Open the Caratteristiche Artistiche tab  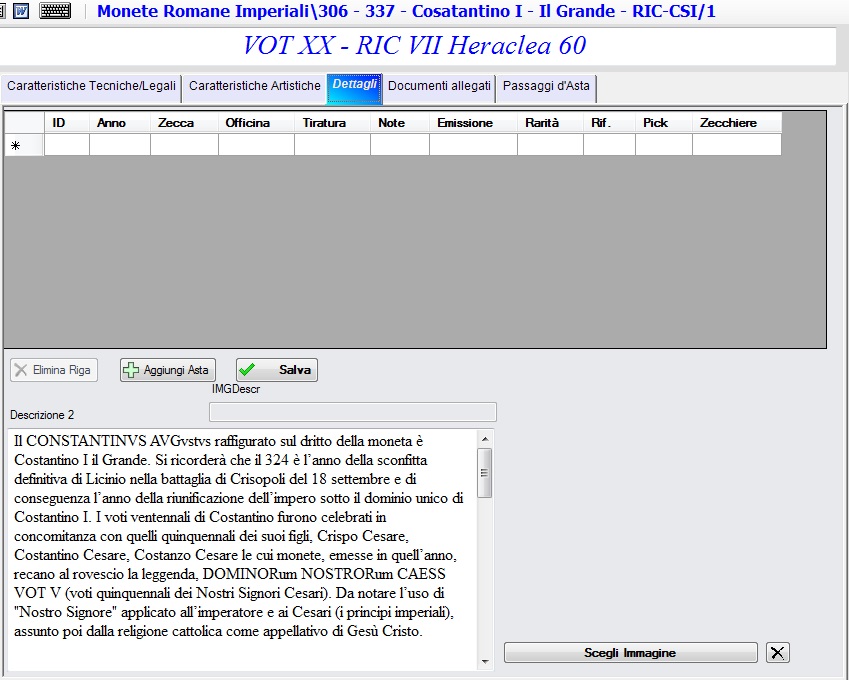click(x=254, y=88)
